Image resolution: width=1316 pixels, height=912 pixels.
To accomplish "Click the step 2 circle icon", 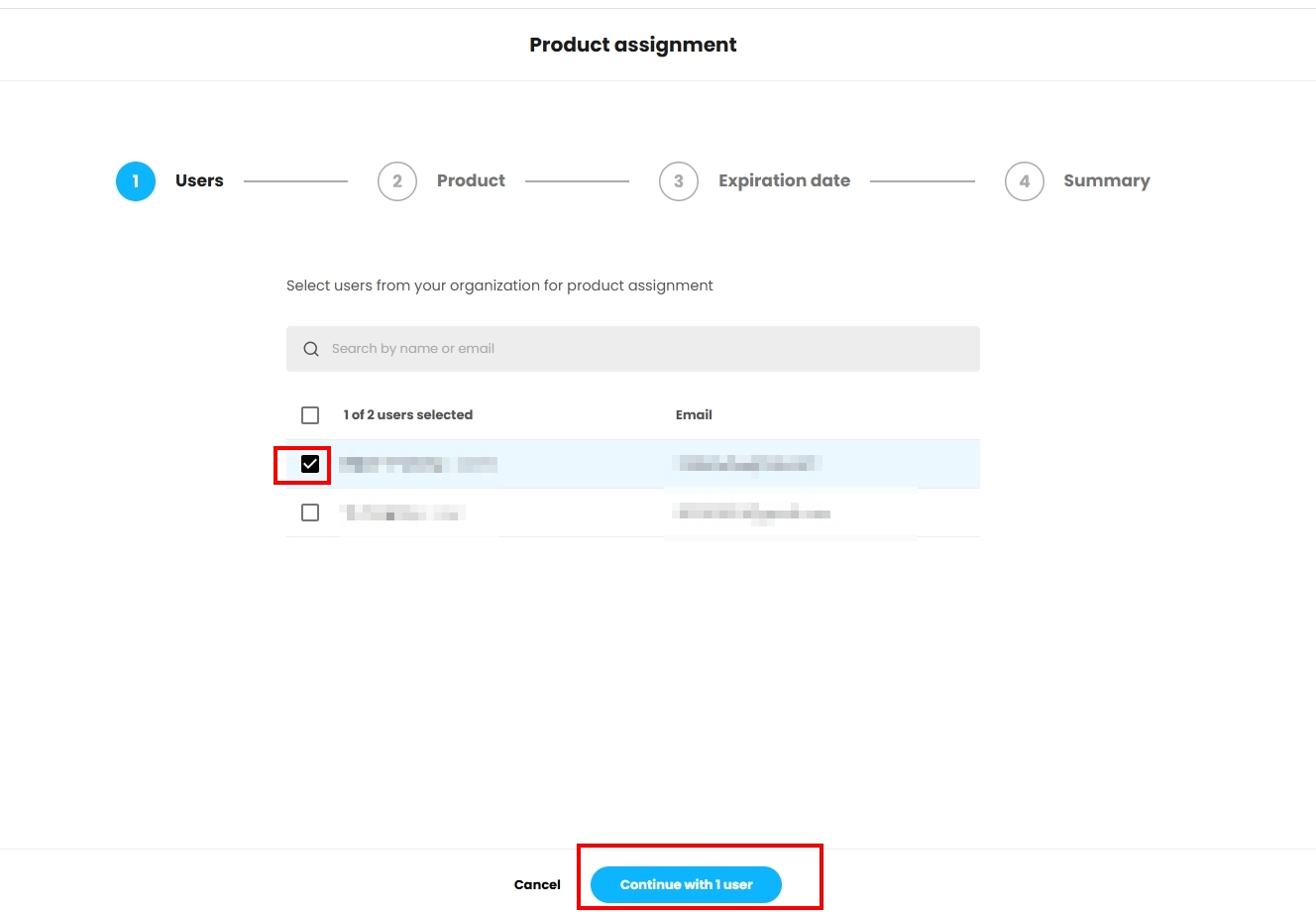I will 397,181.
